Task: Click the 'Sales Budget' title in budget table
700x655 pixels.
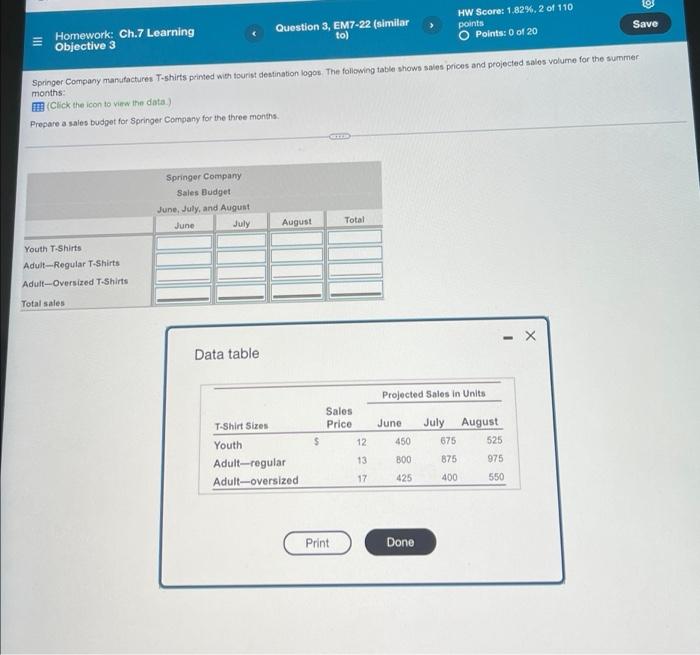Action: (204, 192)
